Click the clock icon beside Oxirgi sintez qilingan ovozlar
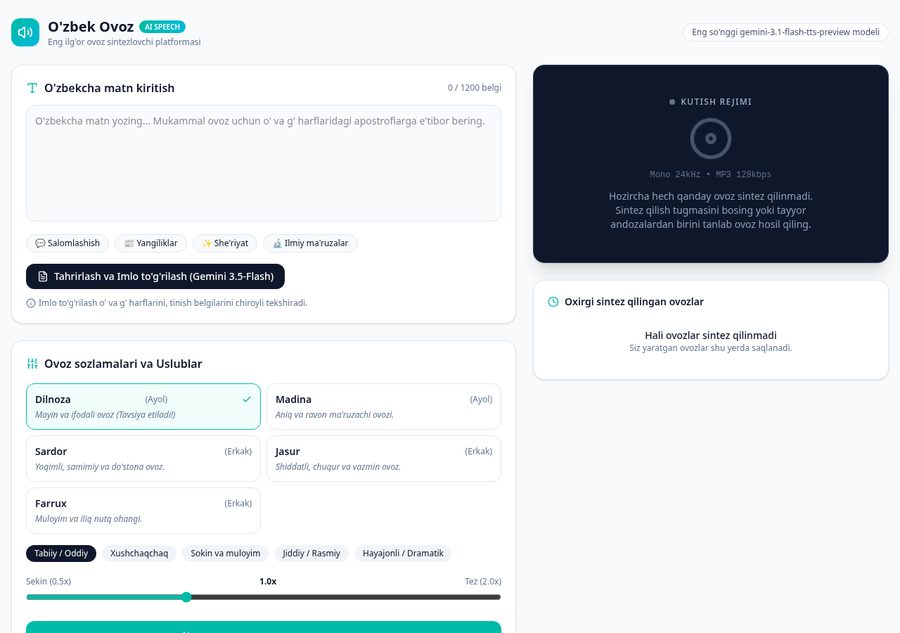This screenshot has width=900, height=633. tap(553, 302)
